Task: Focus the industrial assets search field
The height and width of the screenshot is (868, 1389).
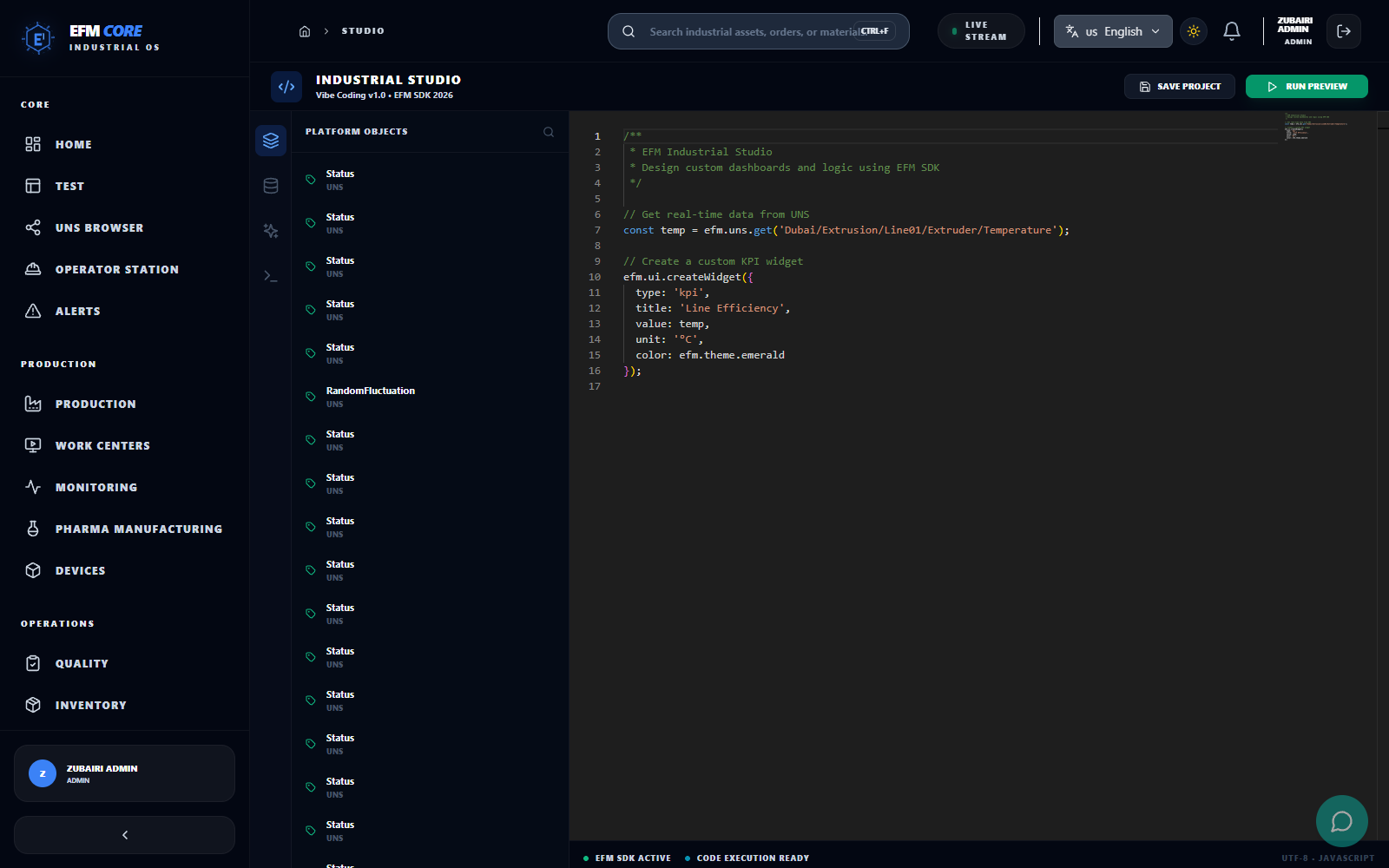Action: (x=751, y=32)
